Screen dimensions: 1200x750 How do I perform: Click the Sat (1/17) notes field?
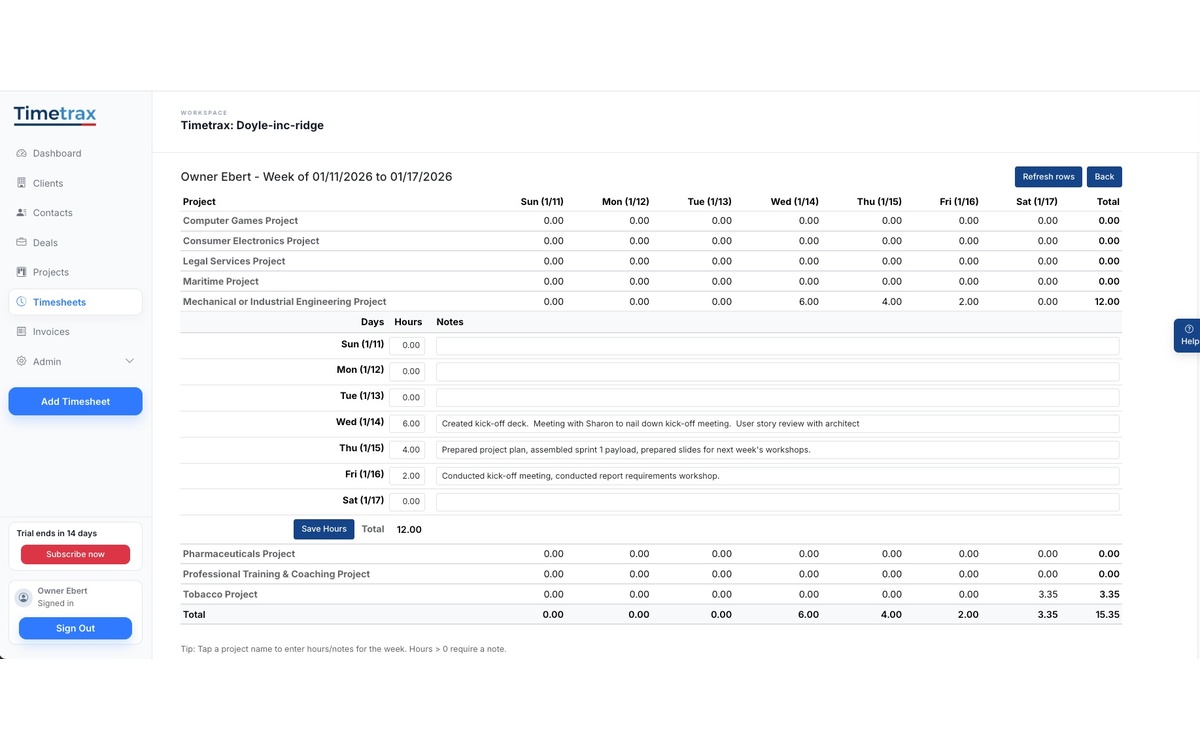(777, 502)
